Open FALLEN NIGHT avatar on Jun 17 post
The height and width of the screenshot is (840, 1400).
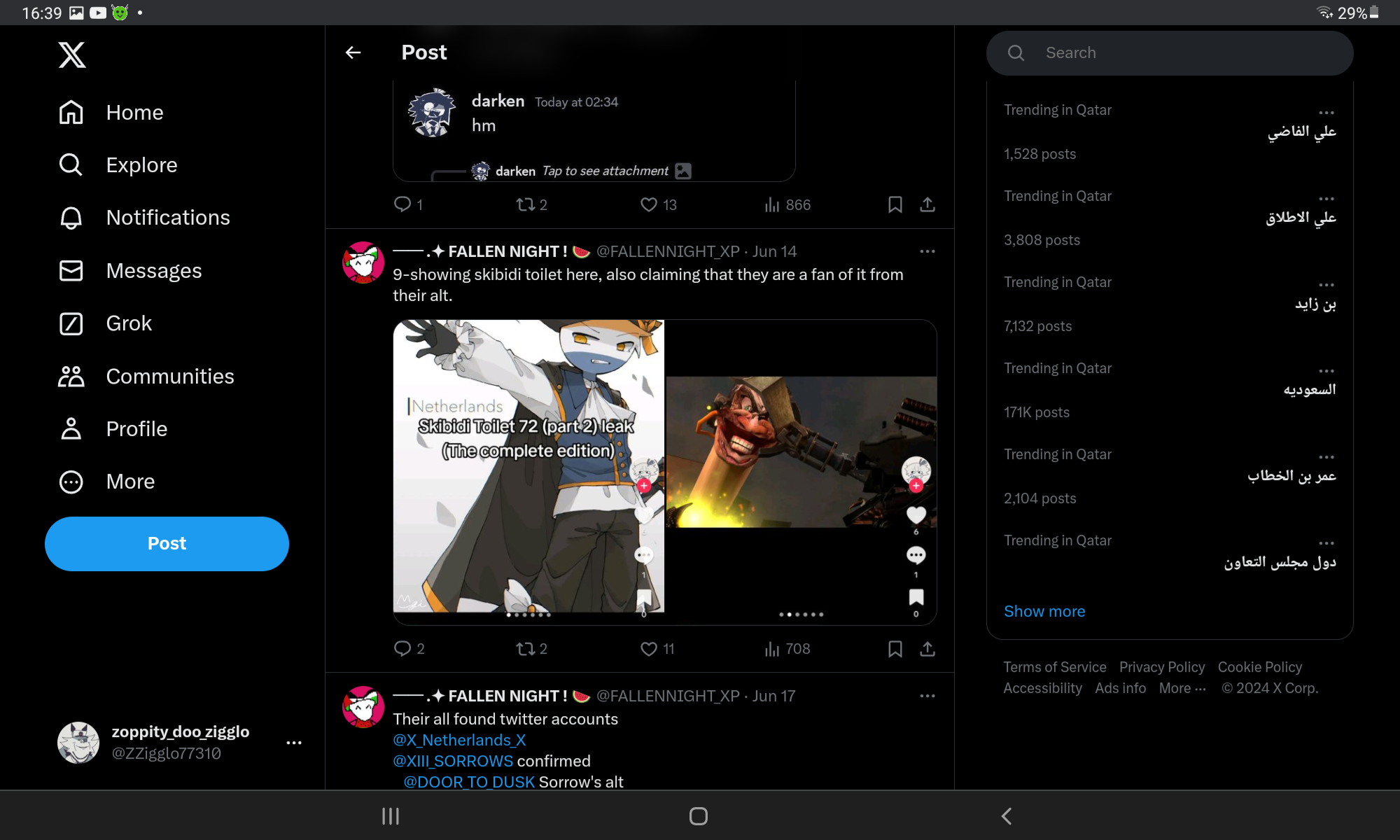363,707
